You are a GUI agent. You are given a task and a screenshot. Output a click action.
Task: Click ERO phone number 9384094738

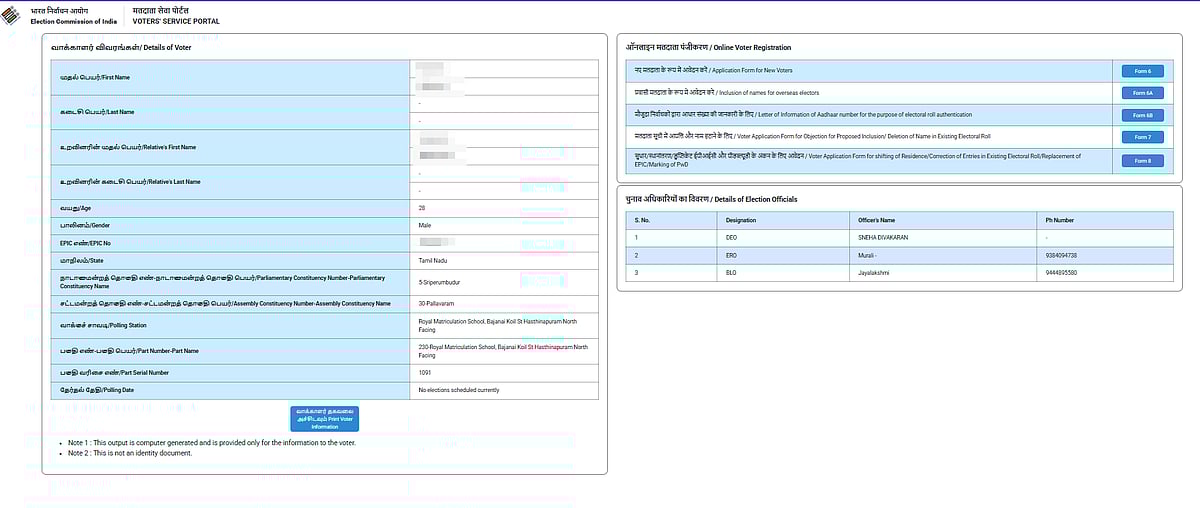pos(1060,255)
